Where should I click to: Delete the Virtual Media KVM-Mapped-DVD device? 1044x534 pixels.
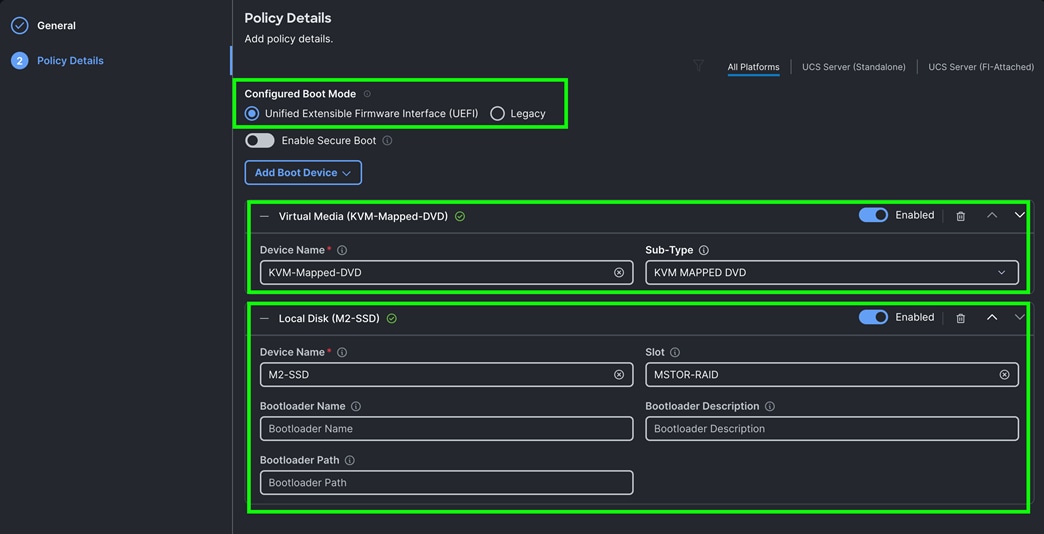[960, 216]
